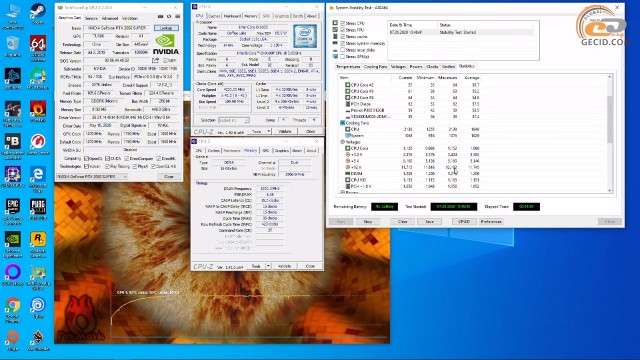Launch the FurMark desktop shortcut
This screenshot has height=360, width=640.
38,111
